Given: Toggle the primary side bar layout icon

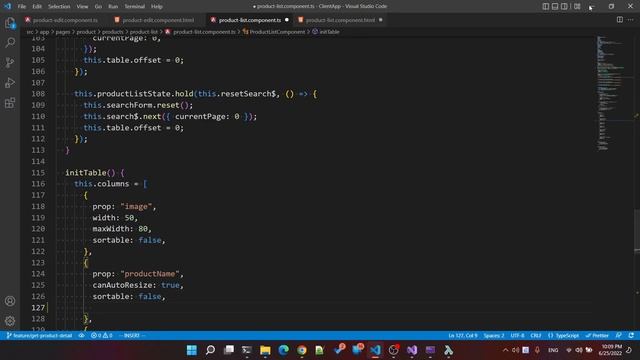Looking at the screenshot, I should point(546,6).
